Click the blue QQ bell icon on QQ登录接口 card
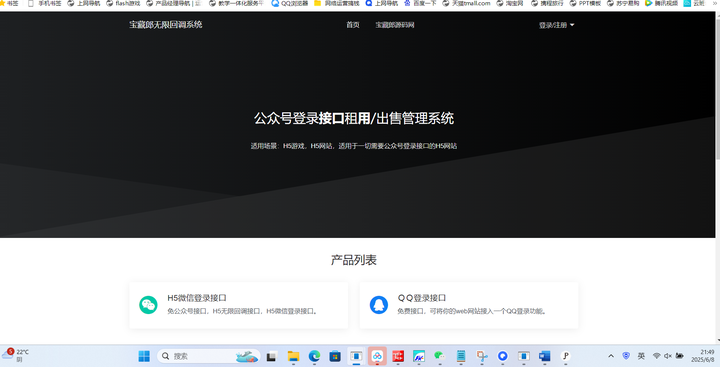720x367 pixels. [379, 305]
